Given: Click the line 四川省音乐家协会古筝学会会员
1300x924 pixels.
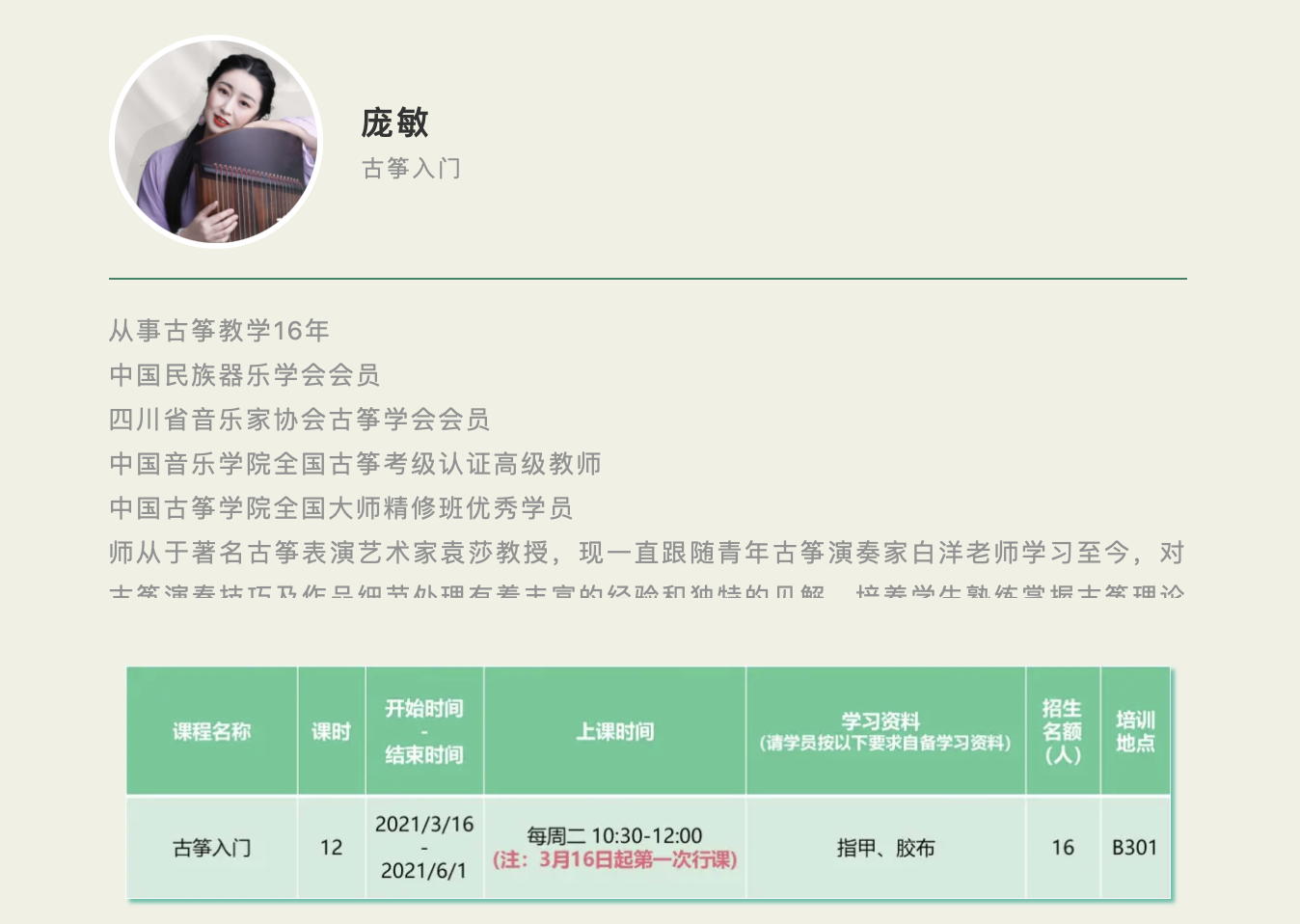Looking at the screenshot, I should [x=300, y=420].
